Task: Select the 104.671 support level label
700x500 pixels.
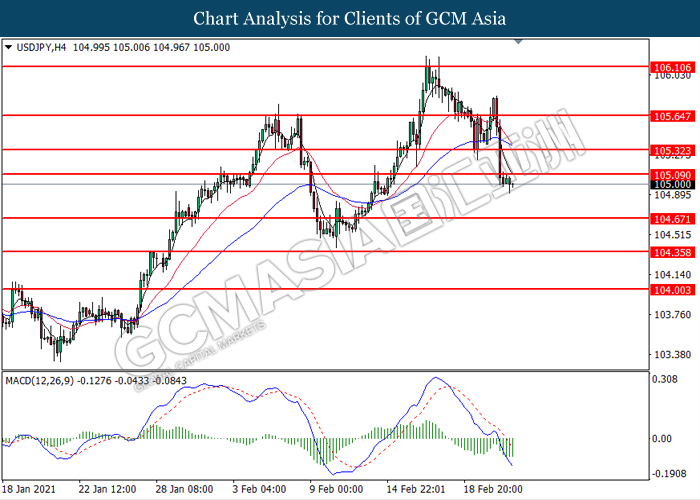Action: 672,219
